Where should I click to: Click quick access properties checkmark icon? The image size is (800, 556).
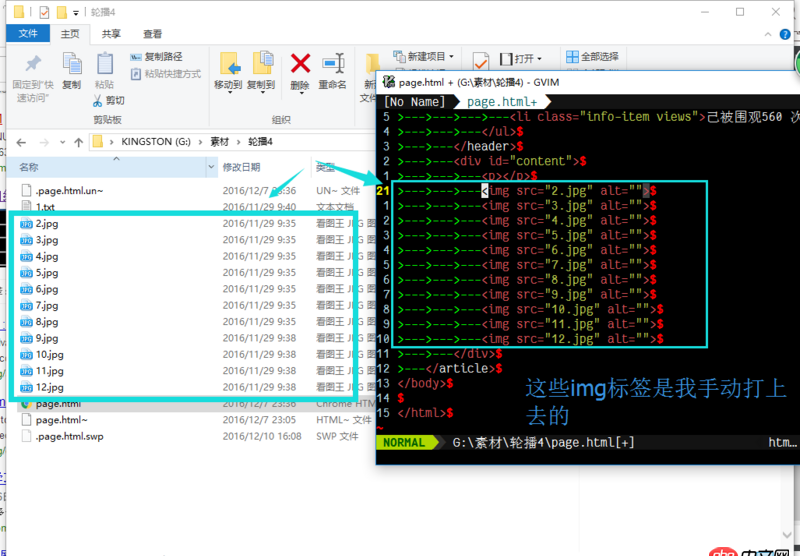[x=44, y=12]
